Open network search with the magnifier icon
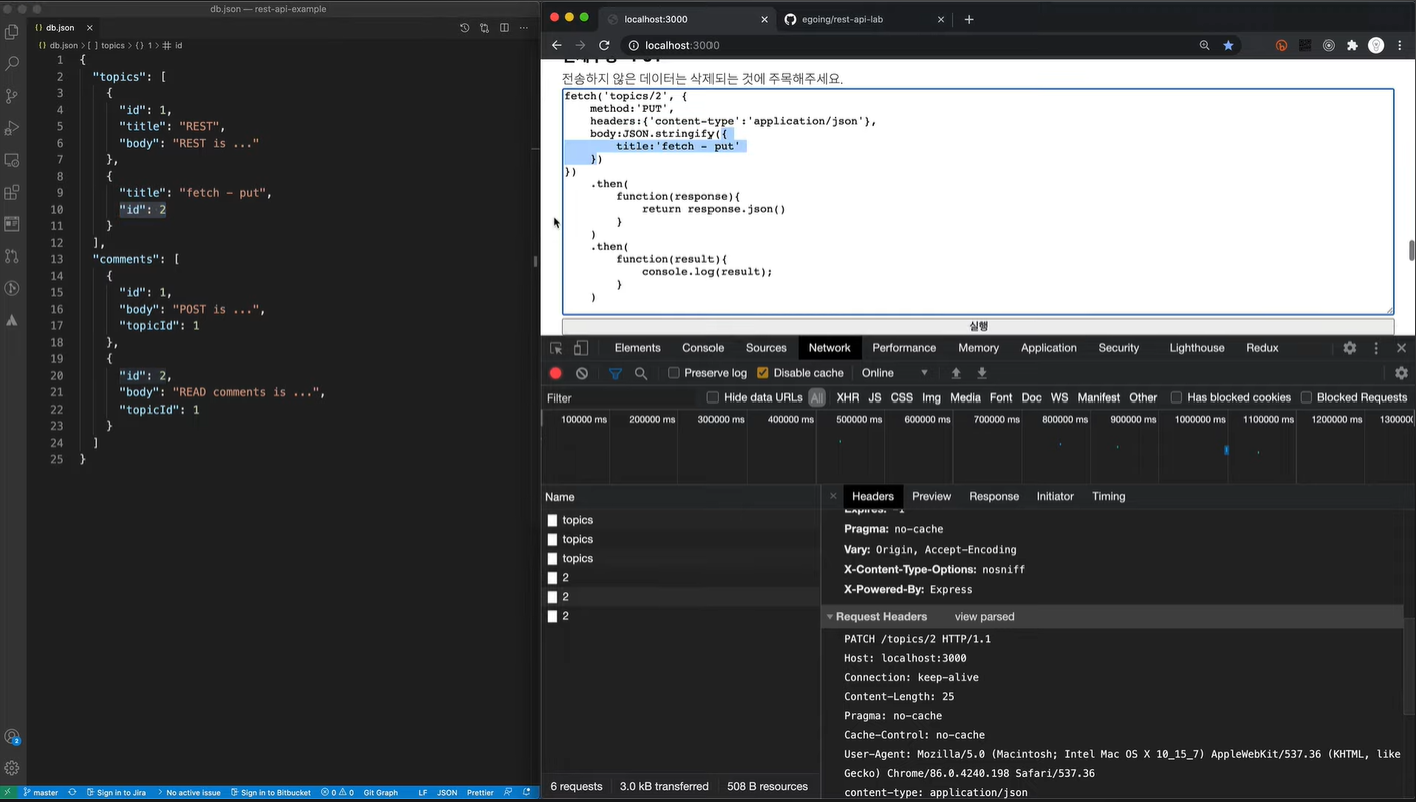 (x=641, y=373)
